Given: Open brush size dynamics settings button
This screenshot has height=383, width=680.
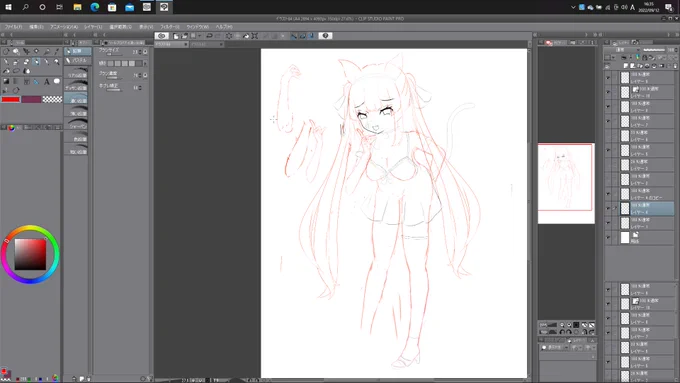Looking at the screenshot, I should 145,52.
